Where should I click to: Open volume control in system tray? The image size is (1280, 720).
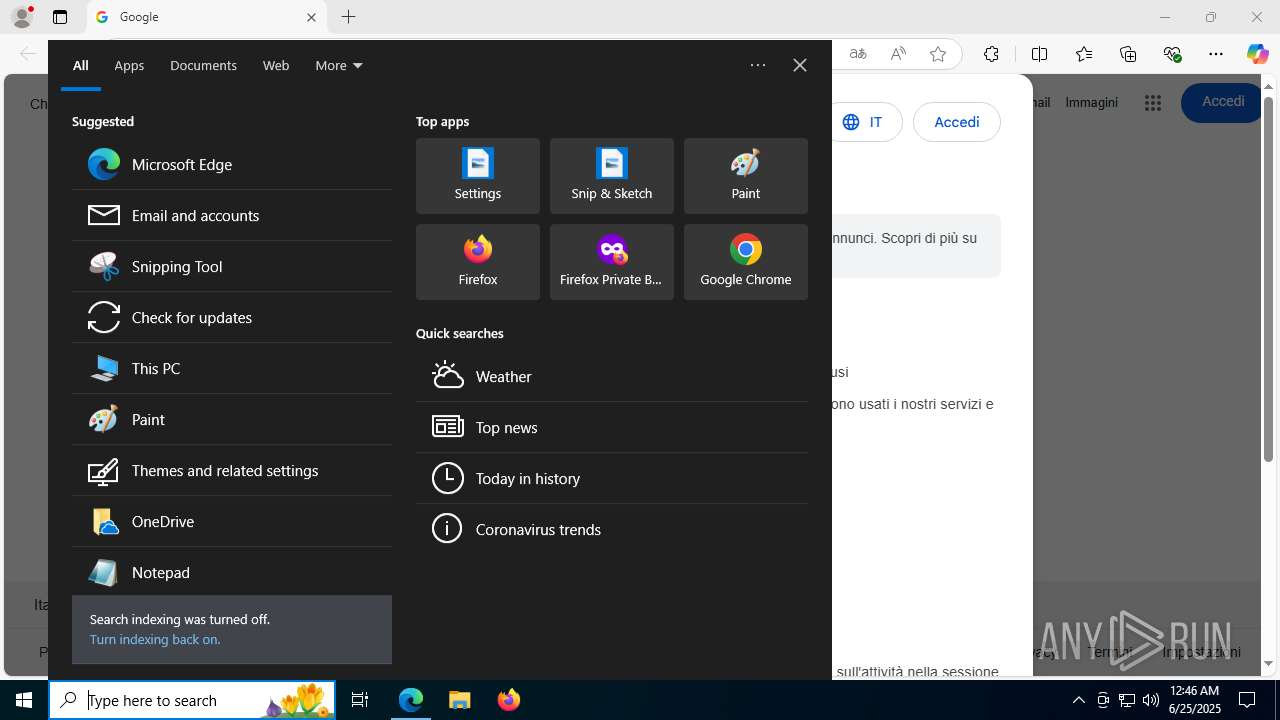tap(1151, 700)
